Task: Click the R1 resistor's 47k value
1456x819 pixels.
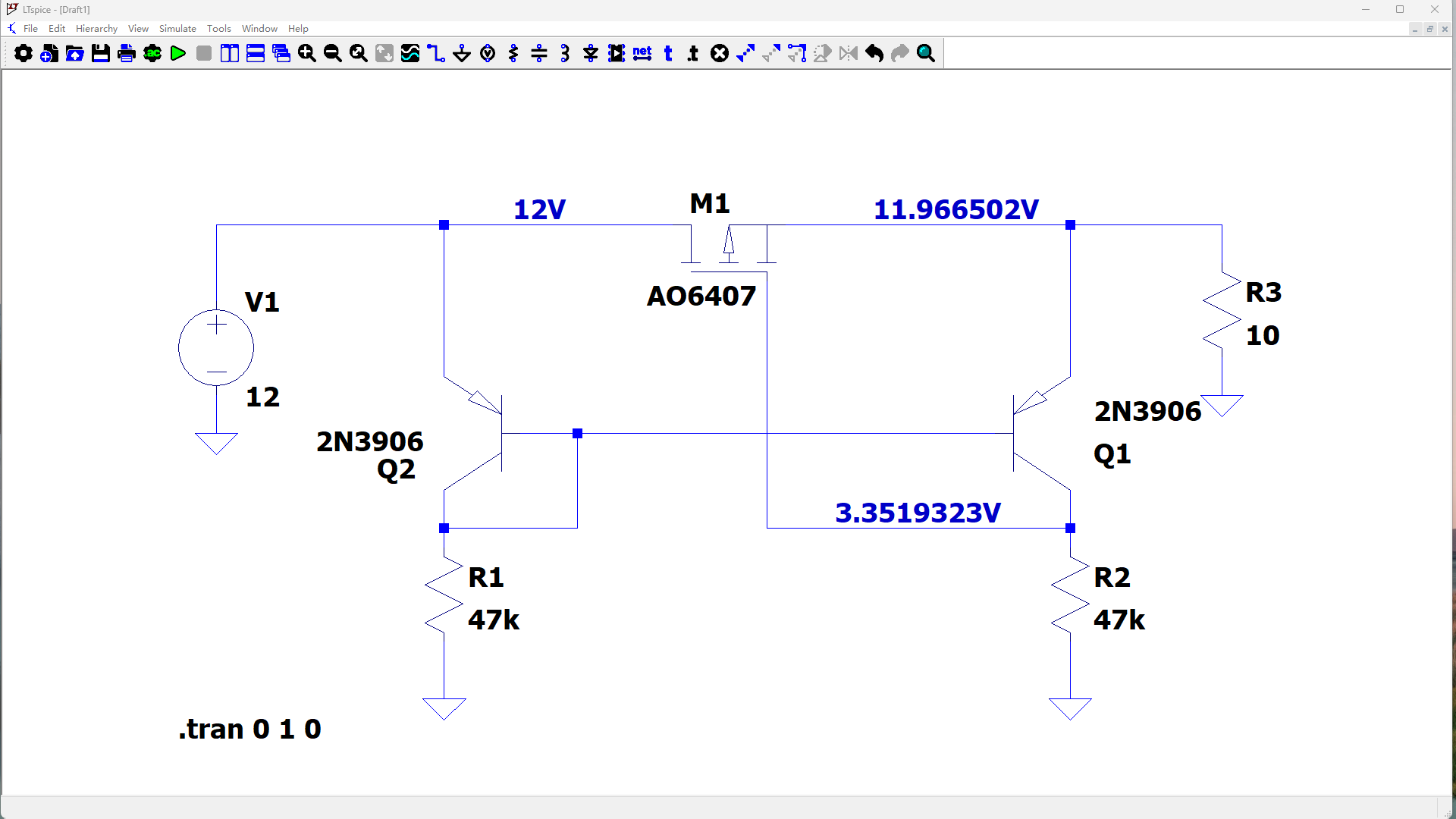Action: click(x=494, y=620)
